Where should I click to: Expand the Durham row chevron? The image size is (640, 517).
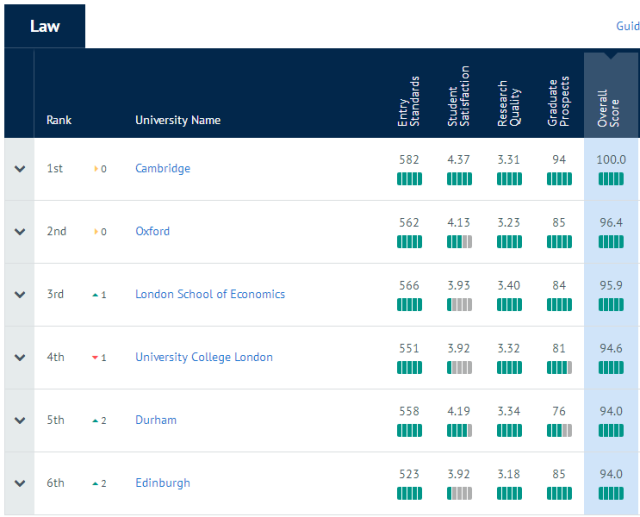point(20,420)
